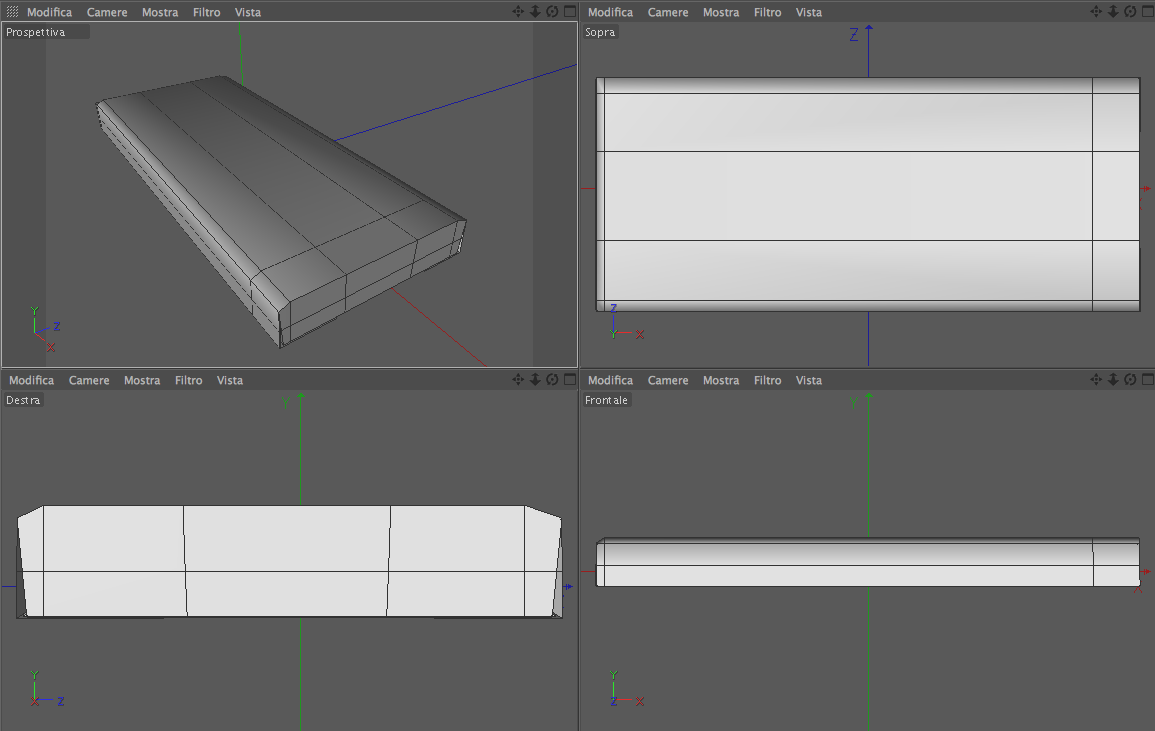Click the move-camera icon in the Prospettiva viewport
1155x731 pixels.
tap(518, 11)
